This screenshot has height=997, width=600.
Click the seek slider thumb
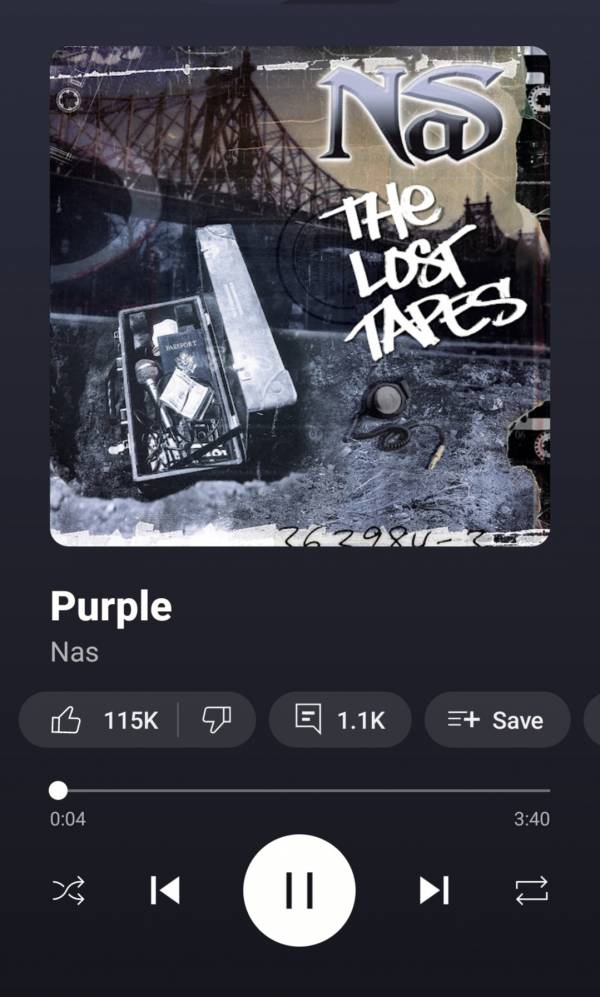tap(58, 790)
